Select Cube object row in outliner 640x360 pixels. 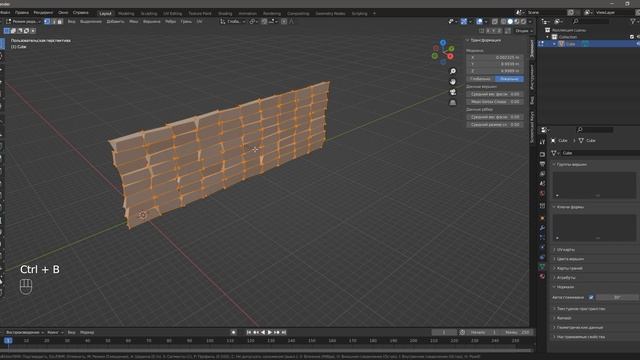pyautogui.click(x=590, y=44)
